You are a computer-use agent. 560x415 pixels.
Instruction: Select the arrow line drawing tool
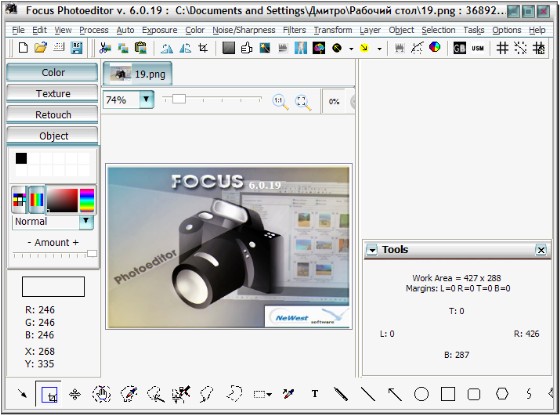coord(395,394)
